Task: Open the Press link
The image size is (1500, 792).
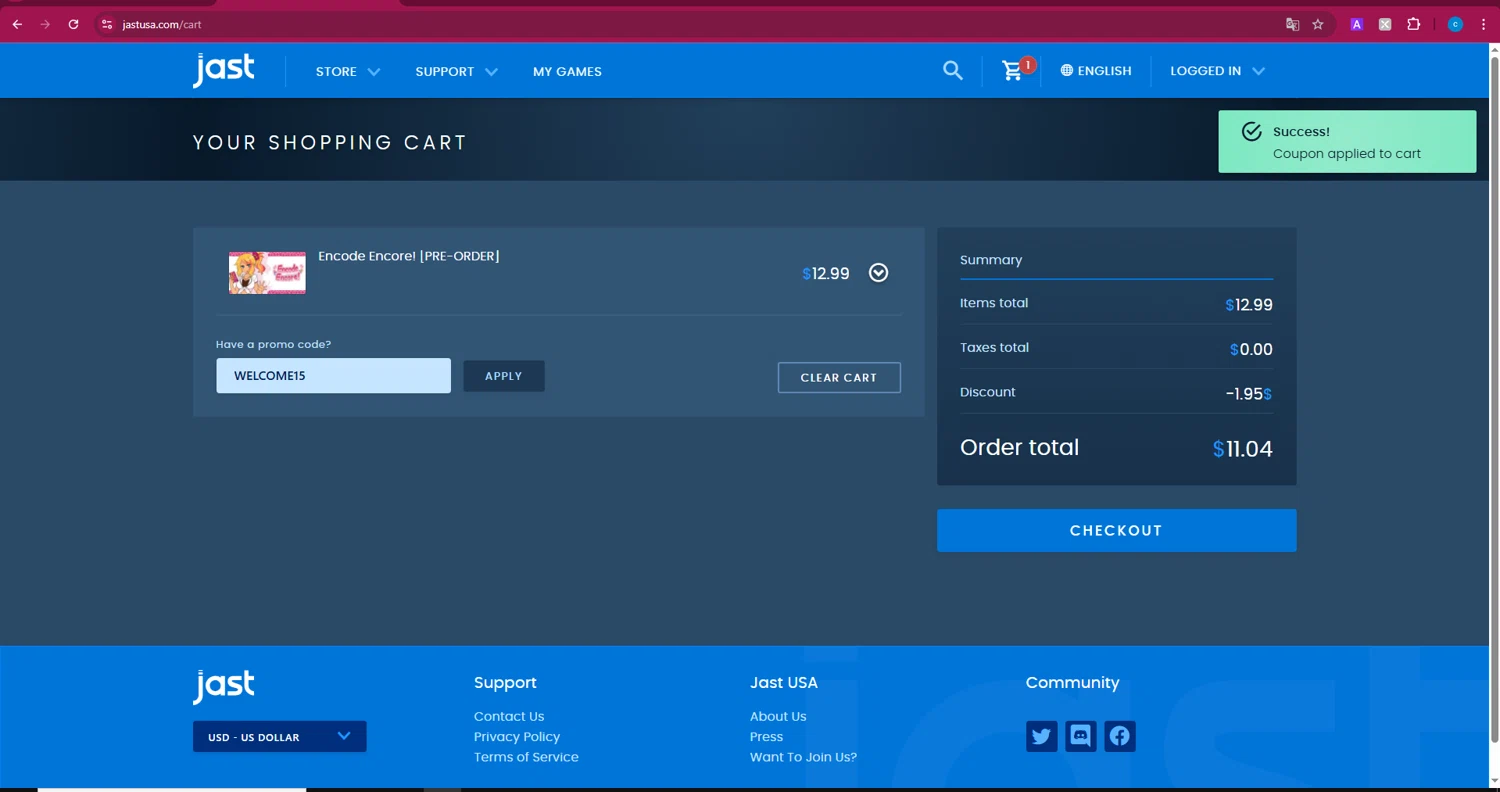Action: tap(766, 737)
